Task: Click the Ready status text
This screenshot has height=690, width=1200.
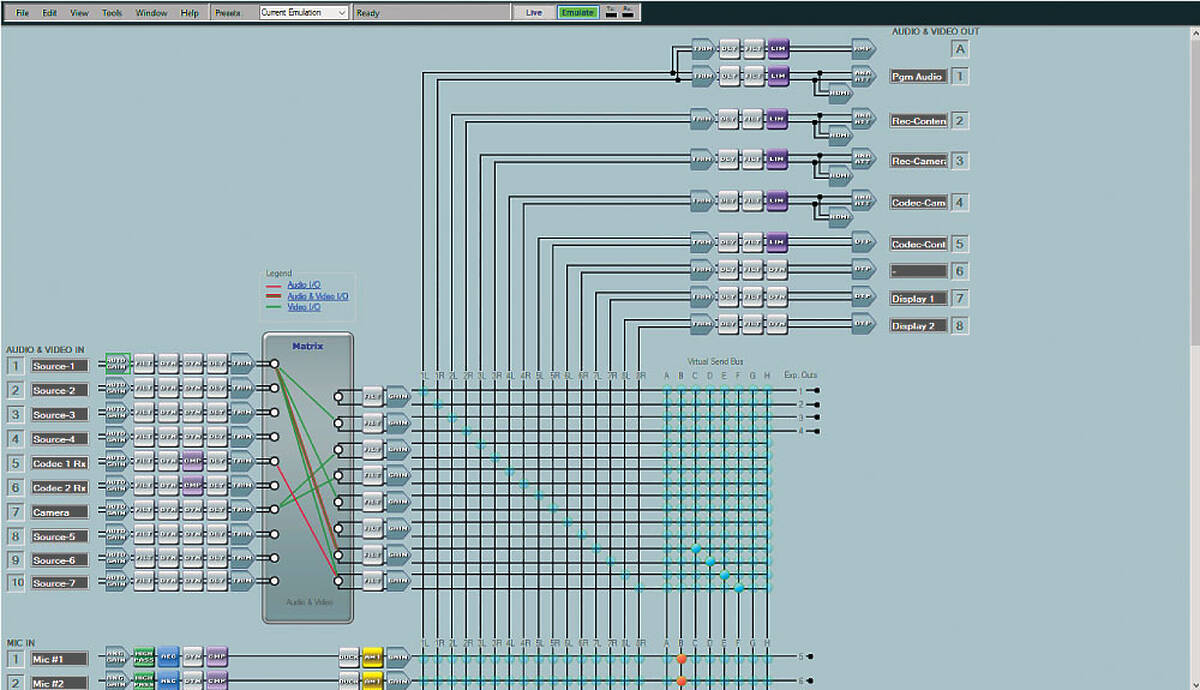Action: tap(368, 13)
